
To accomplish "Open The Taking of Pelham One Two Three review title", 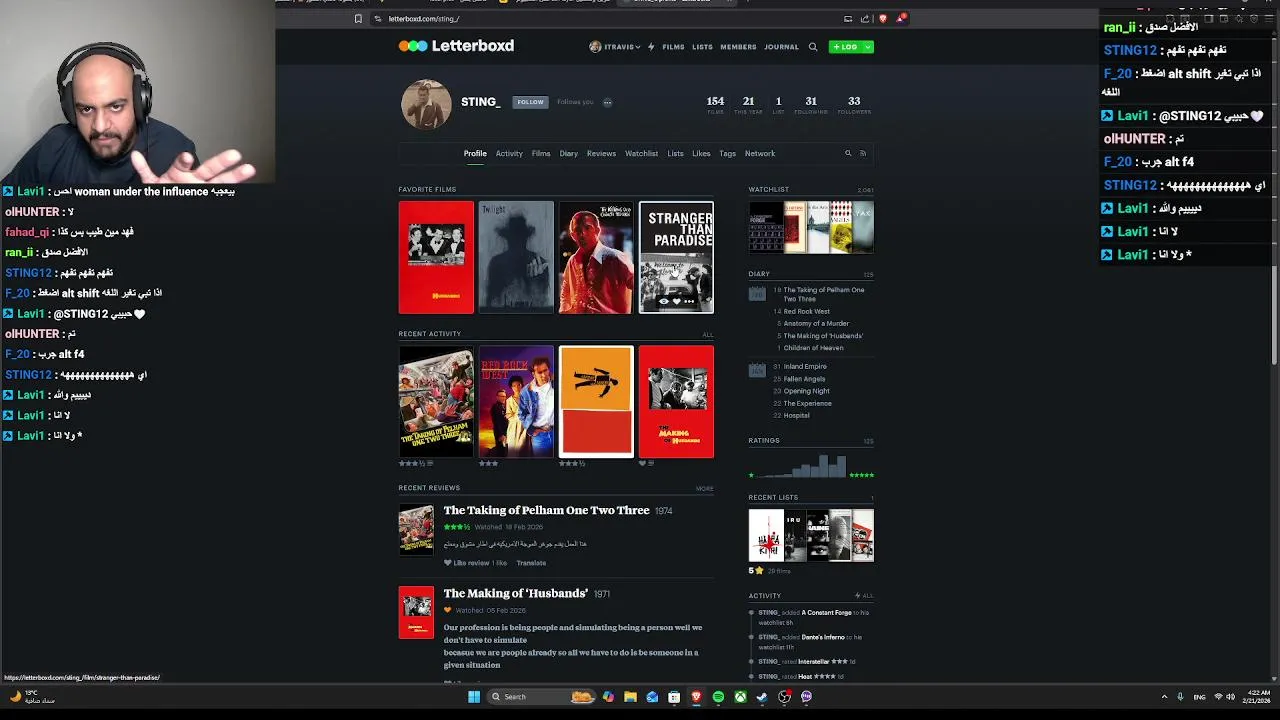I will point(546,510).
